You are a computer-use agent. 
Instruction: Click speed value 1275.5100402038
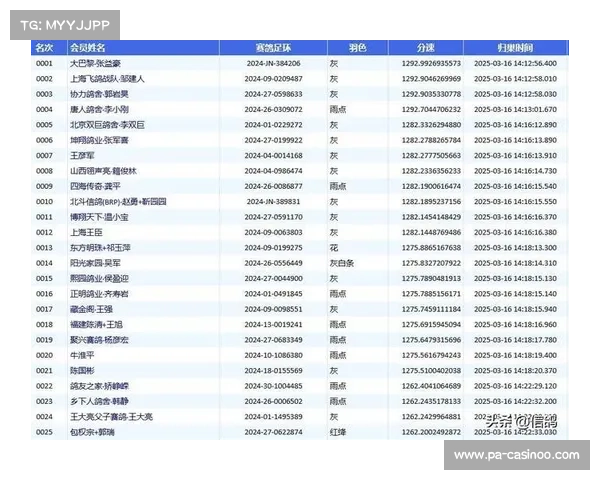click(x=431, y=371)
